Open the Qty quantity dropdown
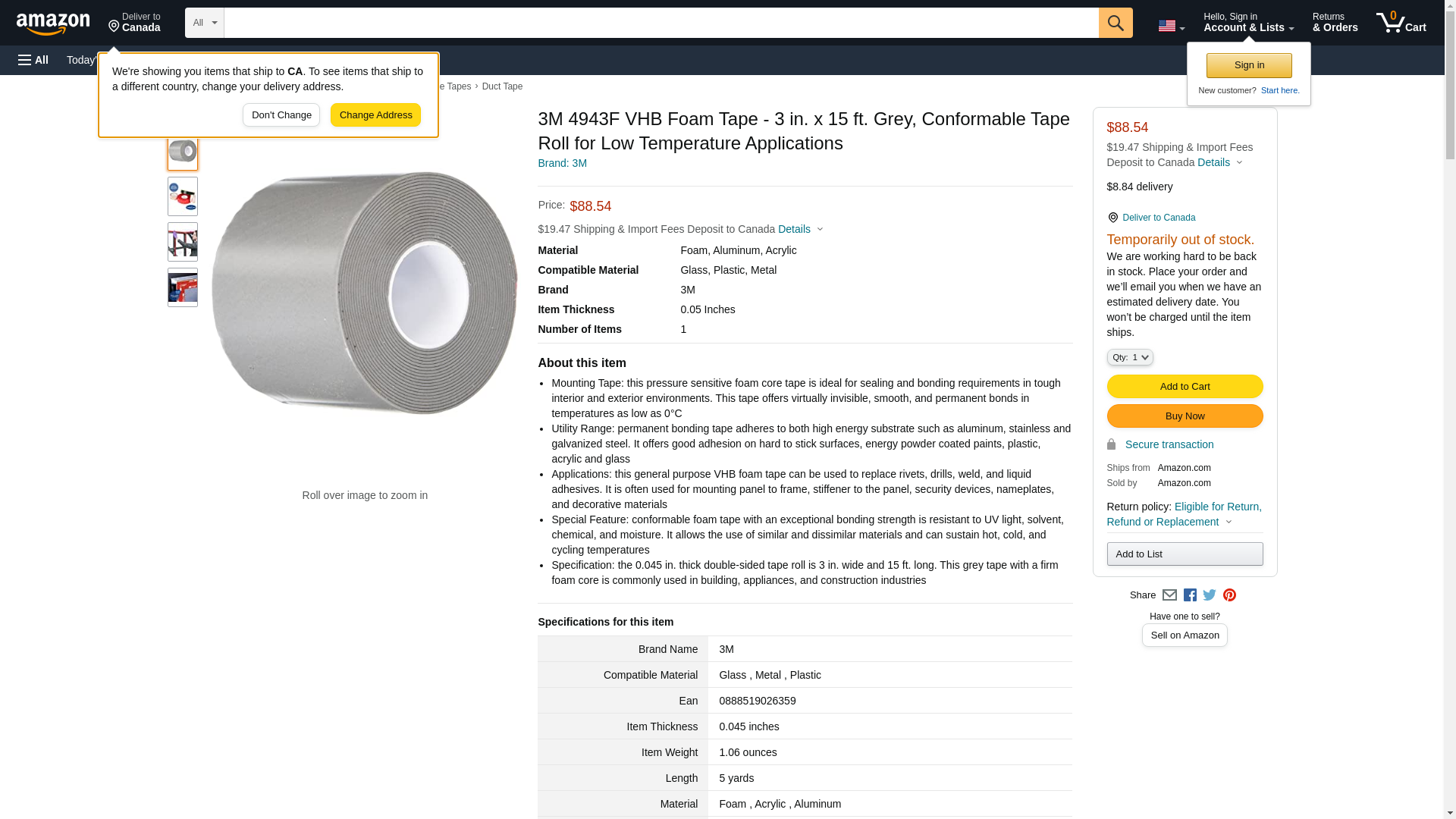 [x=1129, y=357]
